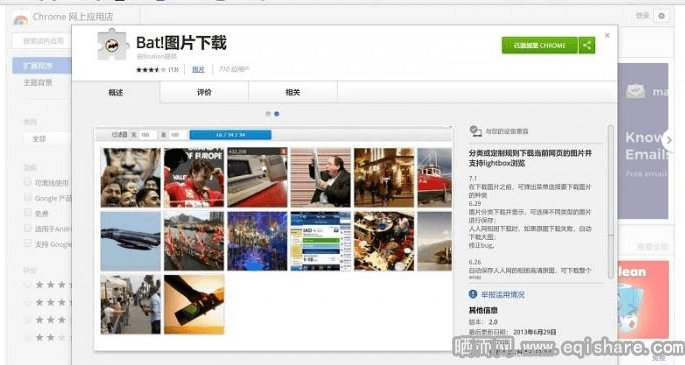685x365 pixels.
Task: Click the red clean ad card
Action: pos(643,300)
